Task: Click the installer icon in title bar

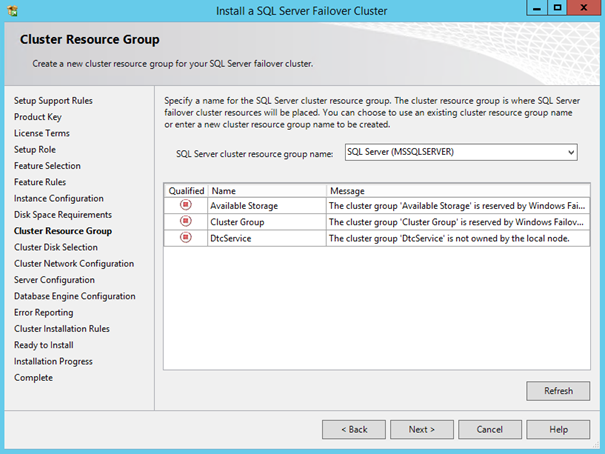Action: click(12, 11)
